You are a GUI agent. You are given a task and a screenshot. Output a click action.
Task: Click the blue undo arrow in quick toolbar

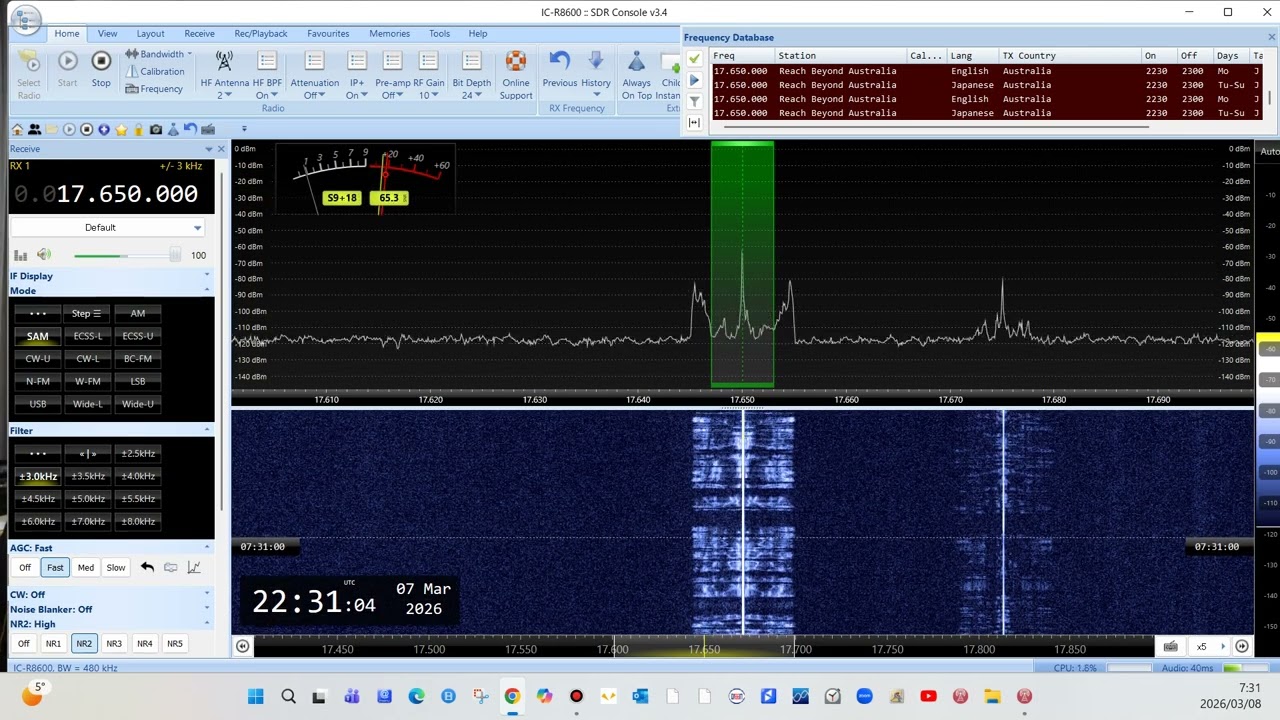point(190,129)
